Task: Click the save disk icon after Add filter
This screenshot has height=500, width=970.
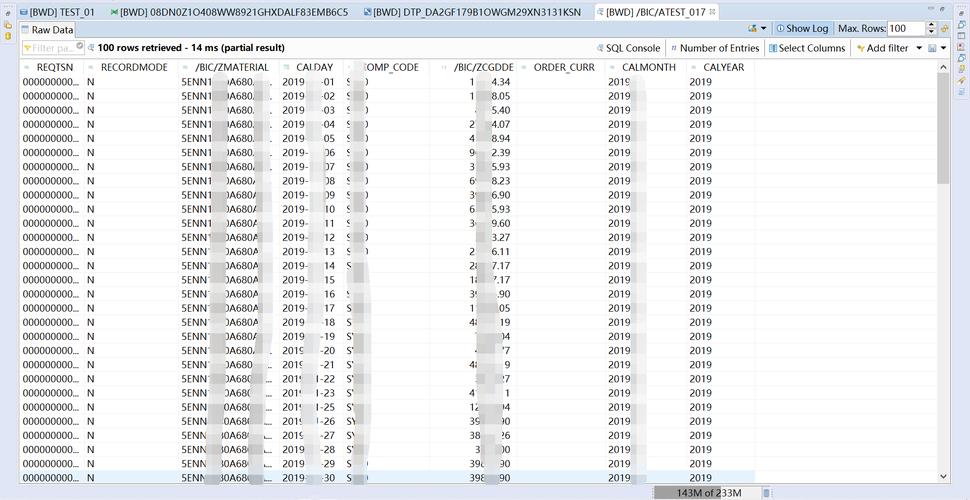Action: coord(932,48)
